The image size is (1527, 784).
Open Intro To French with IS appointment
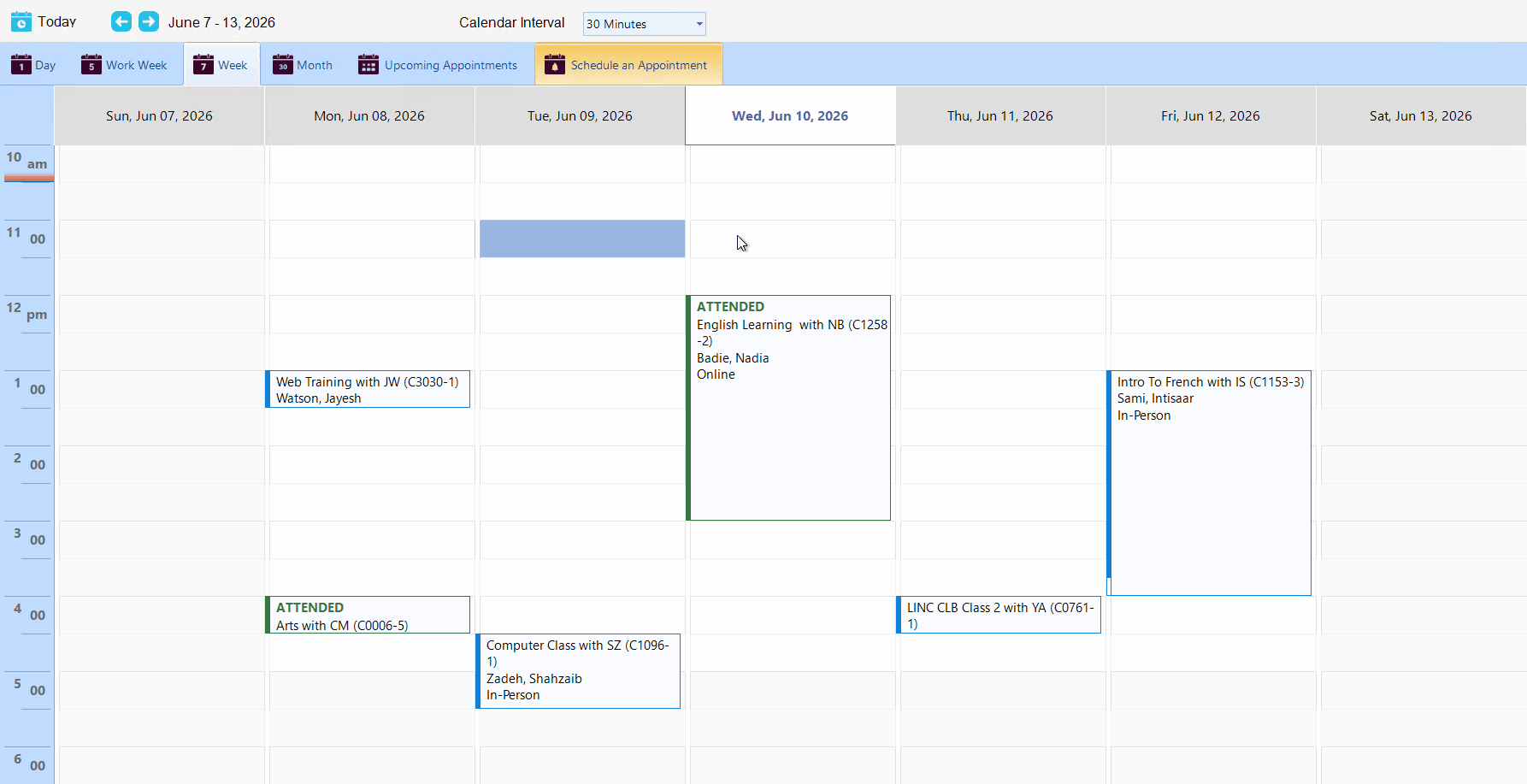[x=1209, y=483]
